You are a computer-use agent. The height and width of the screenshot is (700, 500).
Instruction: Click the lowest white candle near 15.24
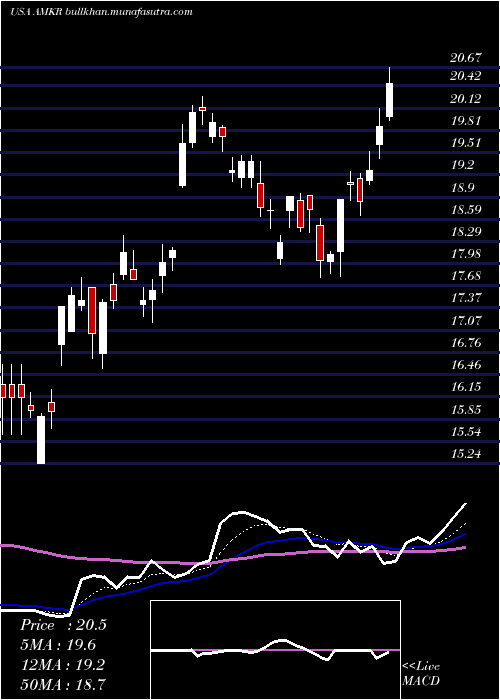pyautogui.click(x=41, y=439)
